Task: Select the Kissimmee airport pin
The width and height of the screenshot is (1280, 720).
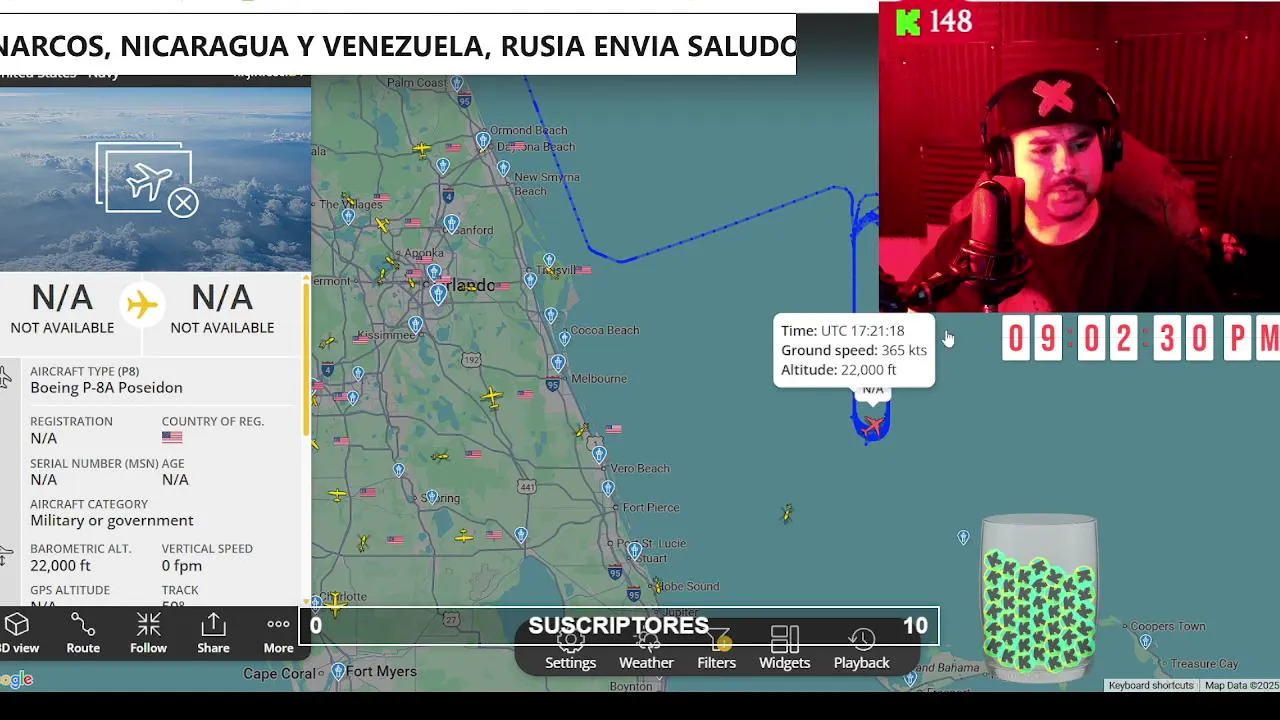Action: tap(415, 325)
